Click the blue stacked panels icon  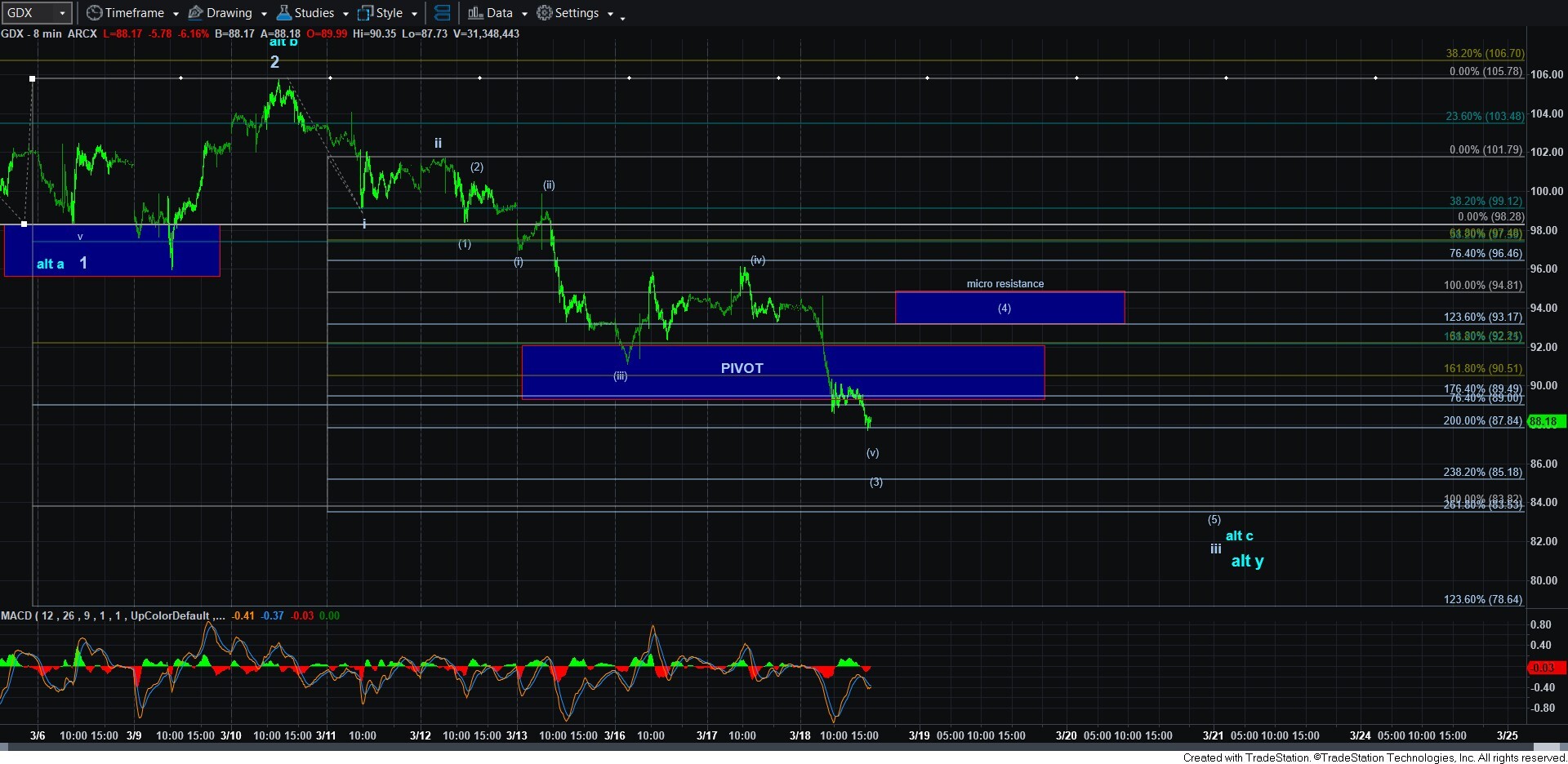(442, 13)
